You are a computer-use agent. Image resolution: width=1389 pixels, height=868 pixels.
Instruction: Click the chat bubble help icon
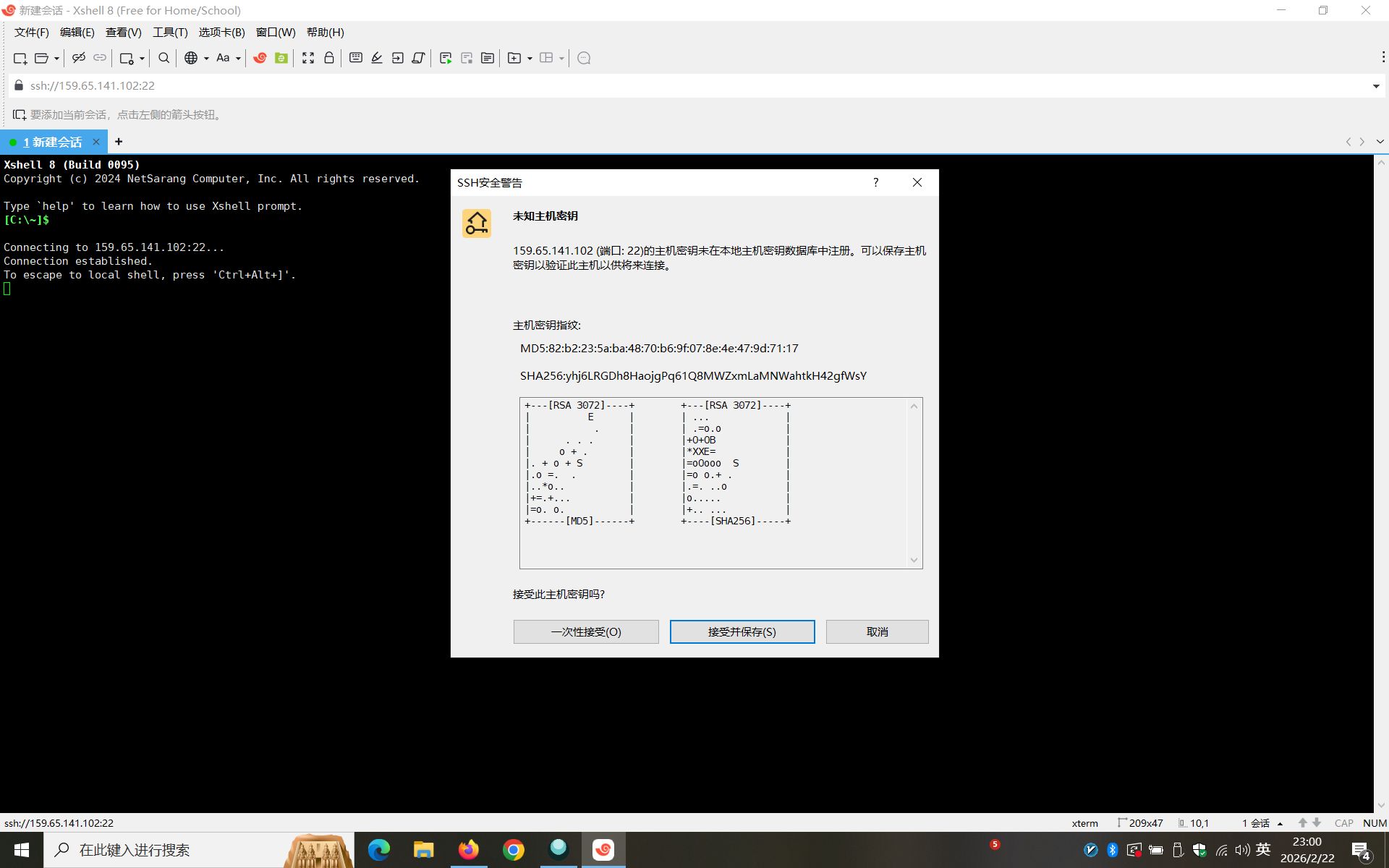(584, 58)
